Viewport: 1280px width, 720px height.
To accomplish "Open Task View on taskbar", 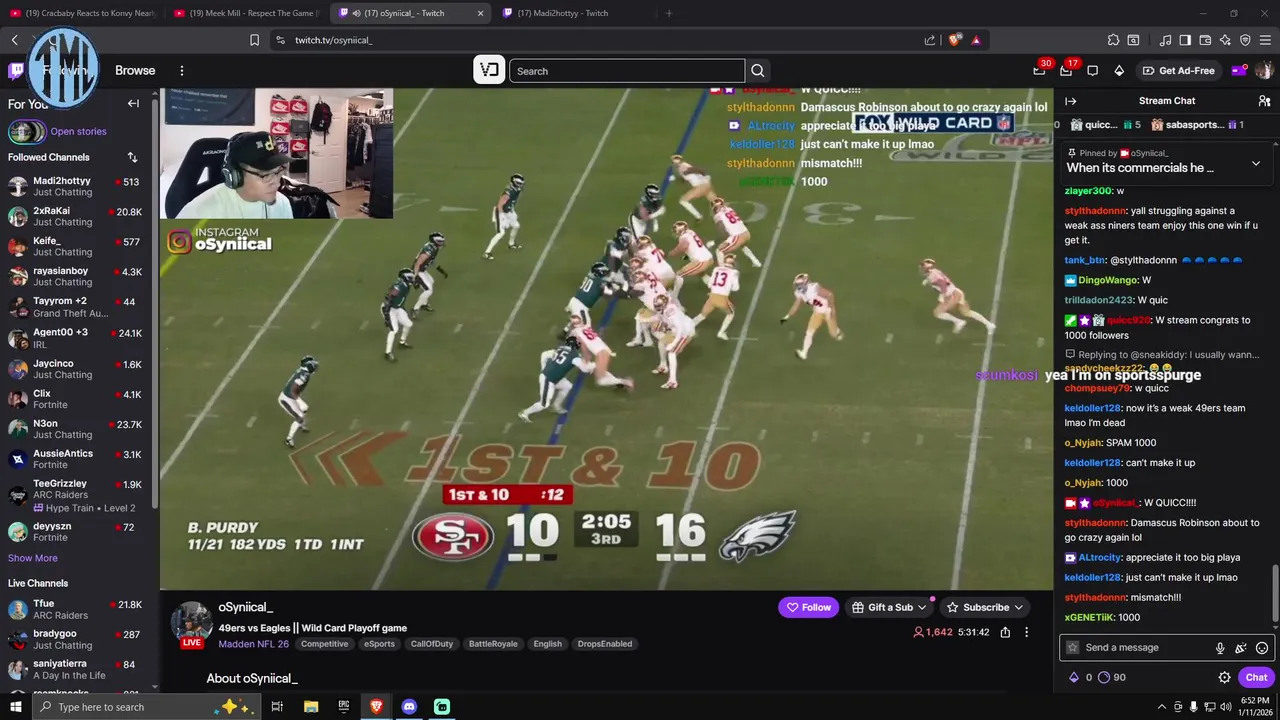I will click(277, 707).
